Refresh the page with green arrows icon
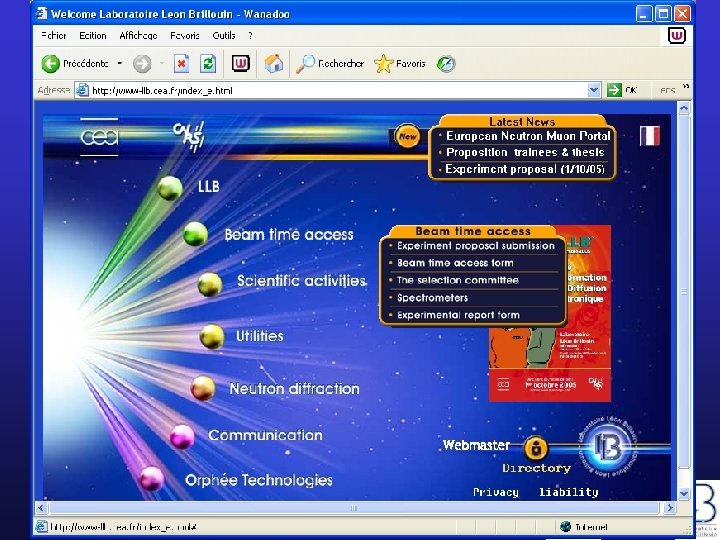Image resolution: width=720 pixels, height=540 pixels. pyautogui.click(x=208, y=63)
